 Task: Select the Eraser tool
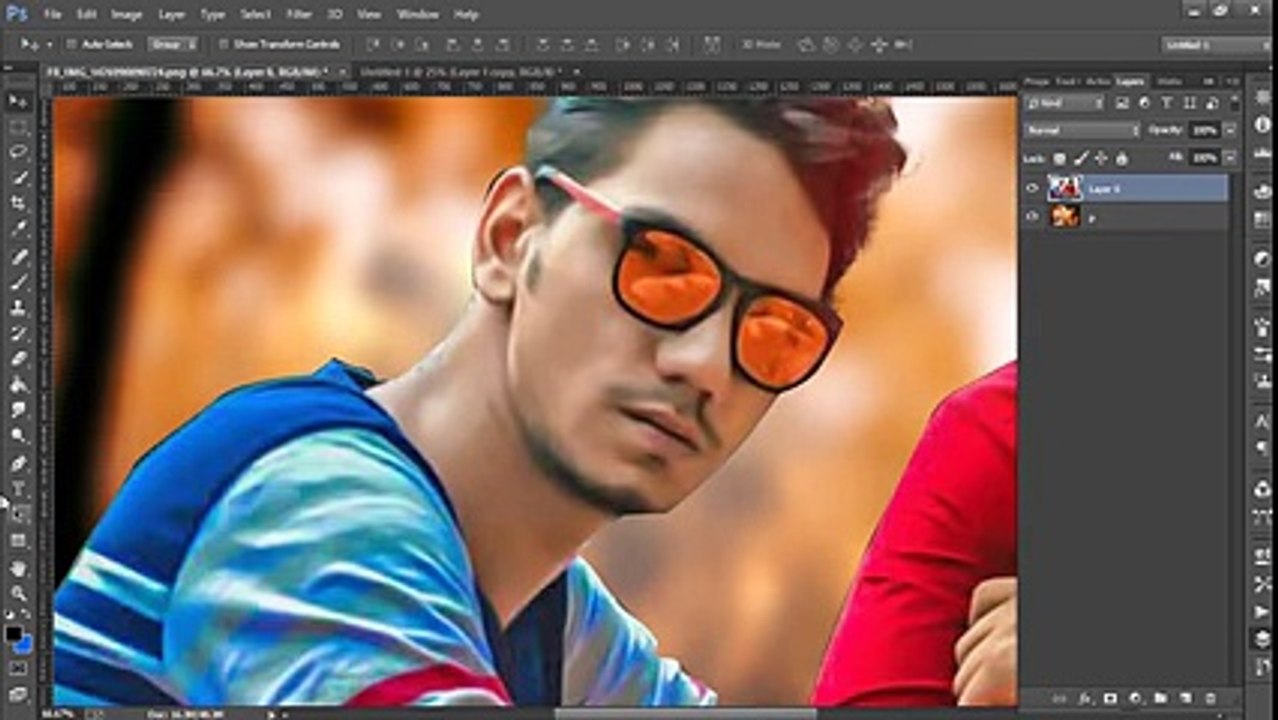point(18,359)
